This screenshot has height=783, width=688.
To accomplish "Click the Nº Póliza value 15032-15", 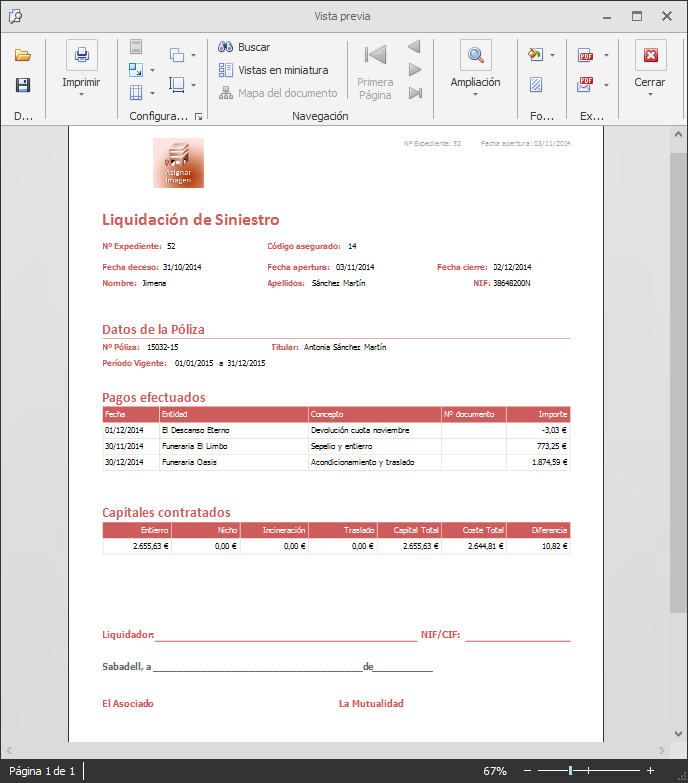I will (163, 347).
